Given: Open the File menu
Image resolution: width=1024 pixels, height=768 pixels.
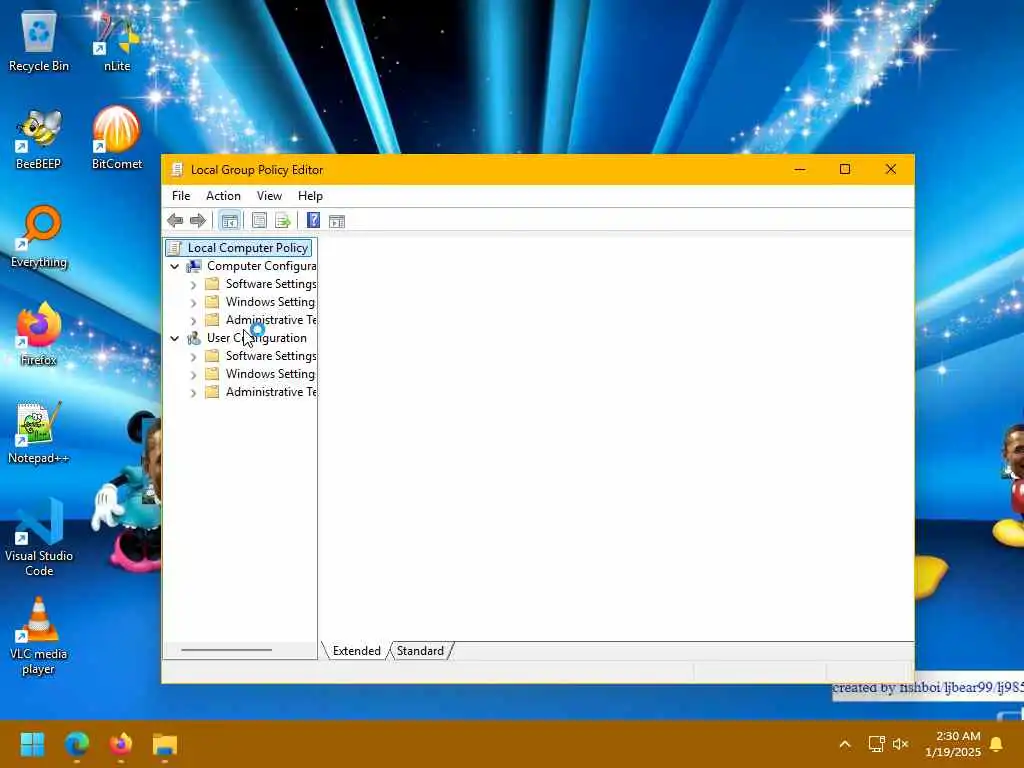Looking at the screenshot, I should (x=181, y=196).
